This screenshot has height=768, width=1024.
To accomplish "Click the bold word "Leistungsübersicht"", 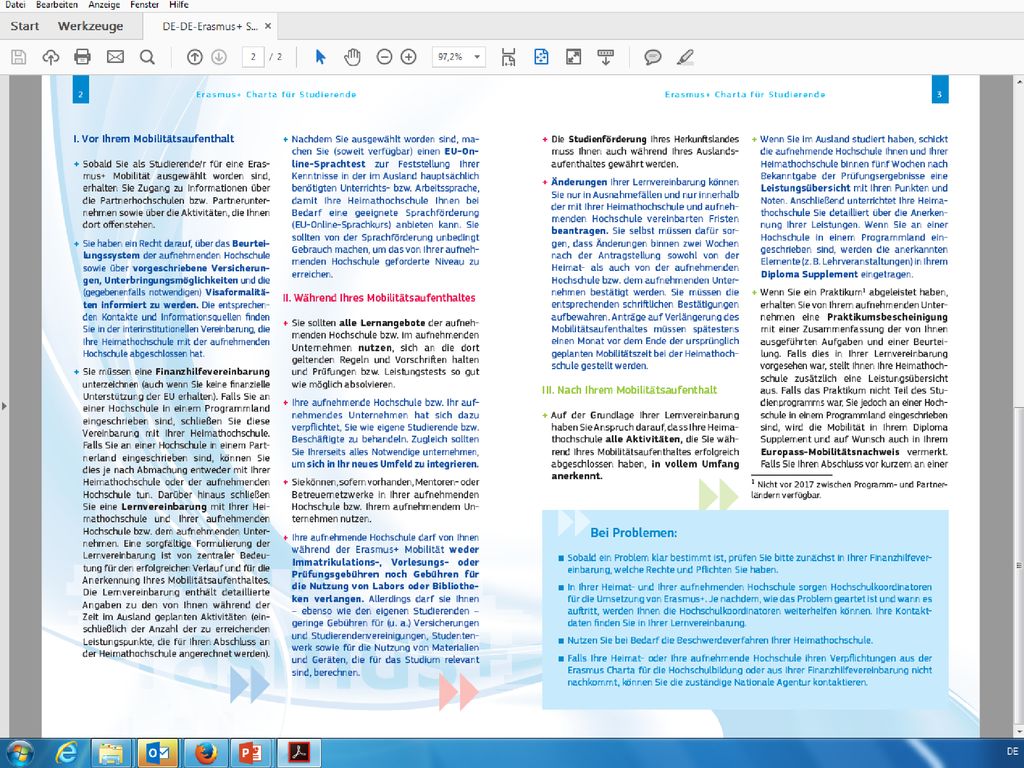I will coord(803,188).
